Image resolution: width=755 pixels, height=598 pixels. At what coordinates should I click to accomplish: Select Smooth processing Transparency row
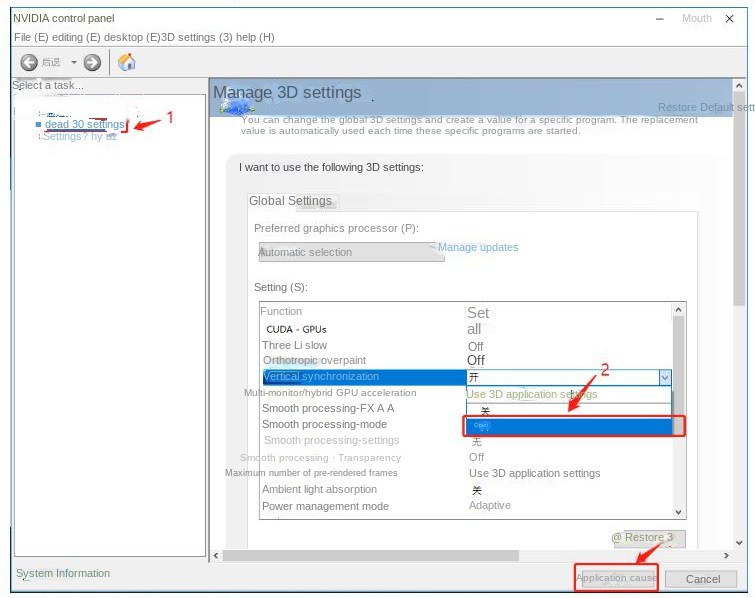pos(320,457)
